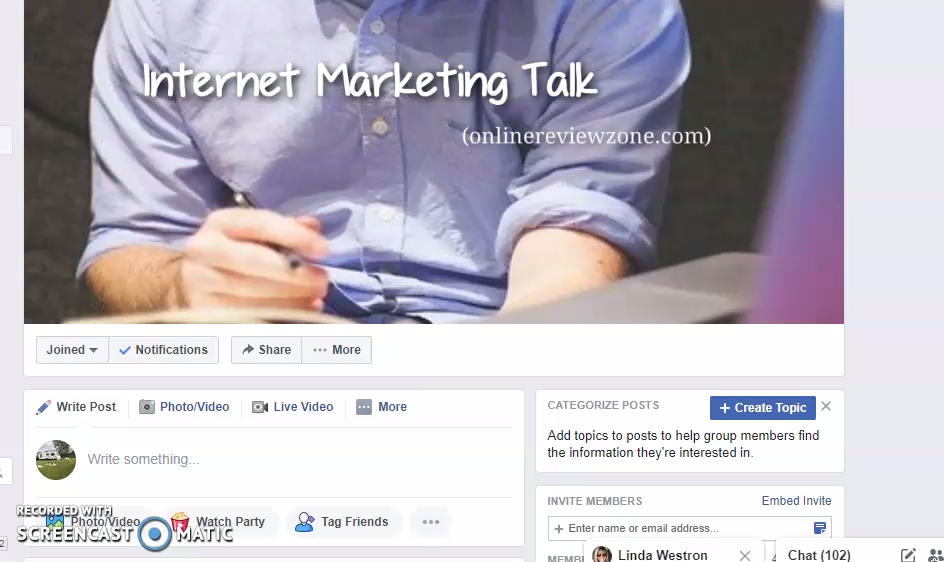Click the Create Topic button

763,408
